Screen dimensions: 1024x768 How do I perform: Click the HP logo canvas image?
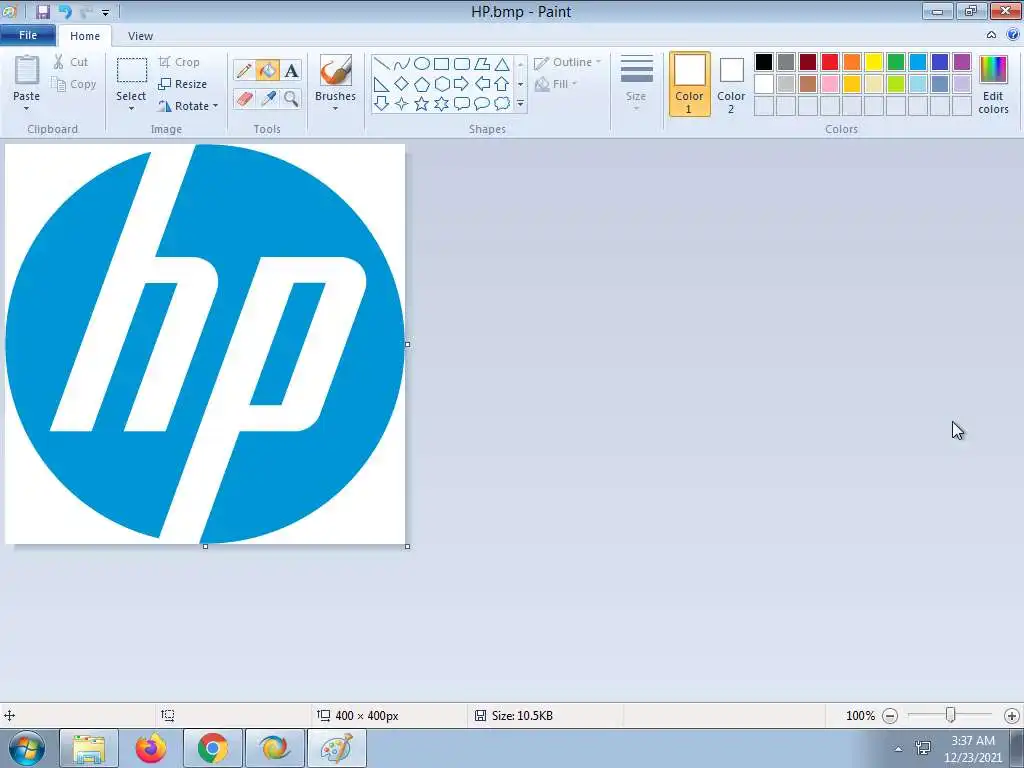click(x=205, y=344)
